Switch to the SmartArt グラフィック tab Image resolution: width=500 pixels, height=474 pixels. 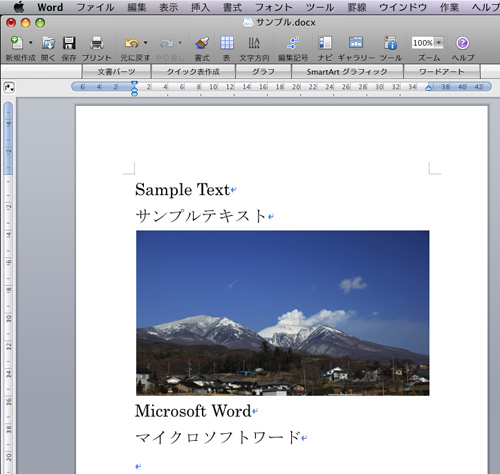pos(347,72)
